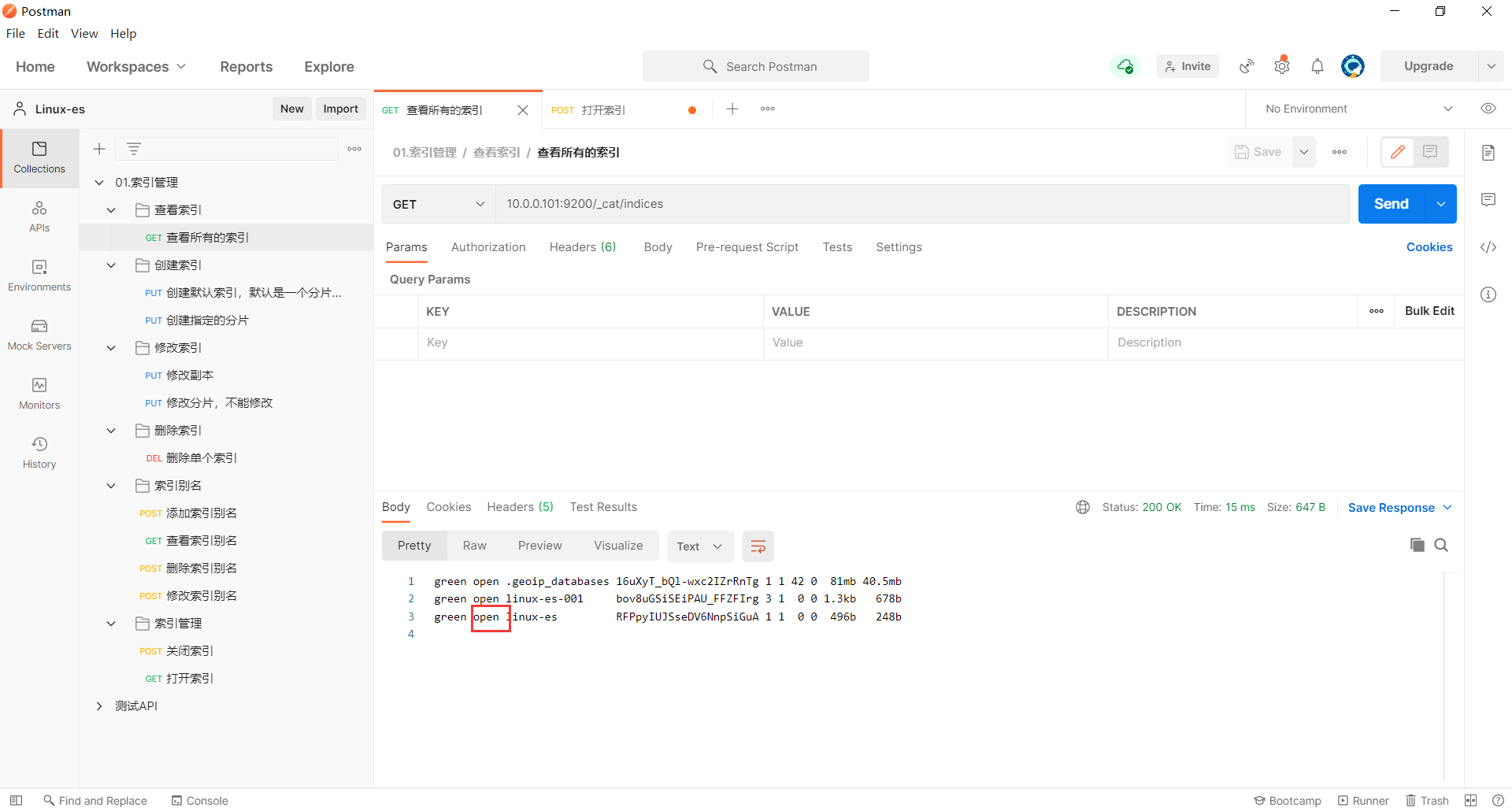Close the 查看所有的索引 request tab
This screenshot has width=1512, height=811.
[523, 110]
